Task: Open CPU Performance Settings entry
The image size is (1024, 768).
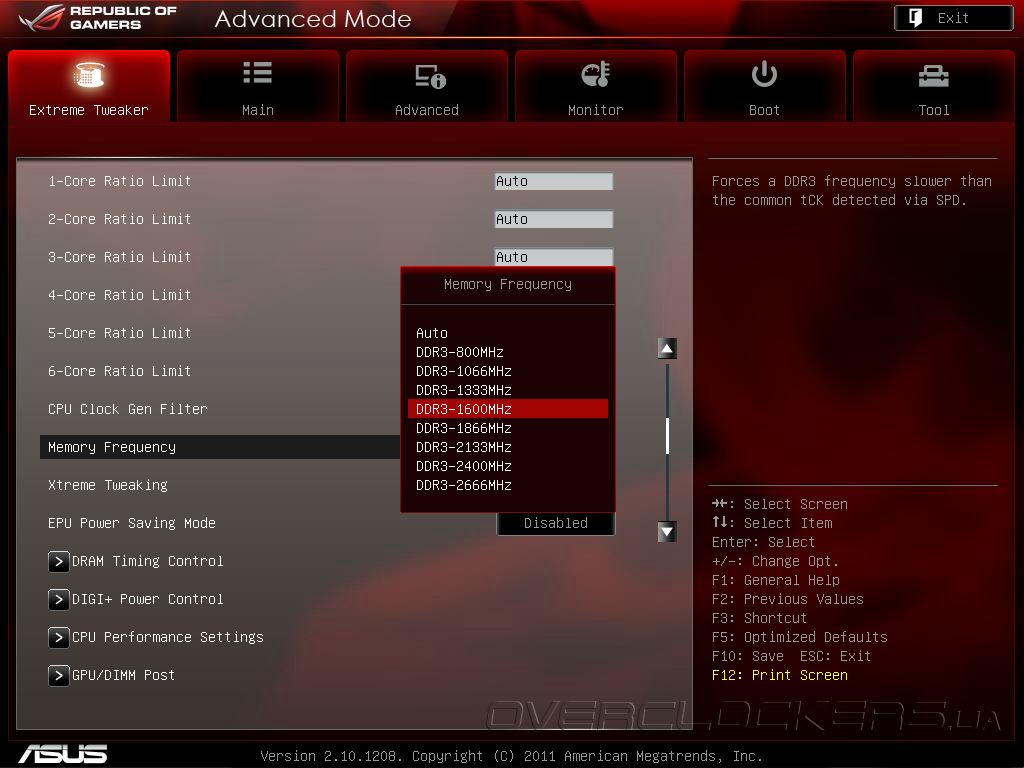Action: pos(168,637)
